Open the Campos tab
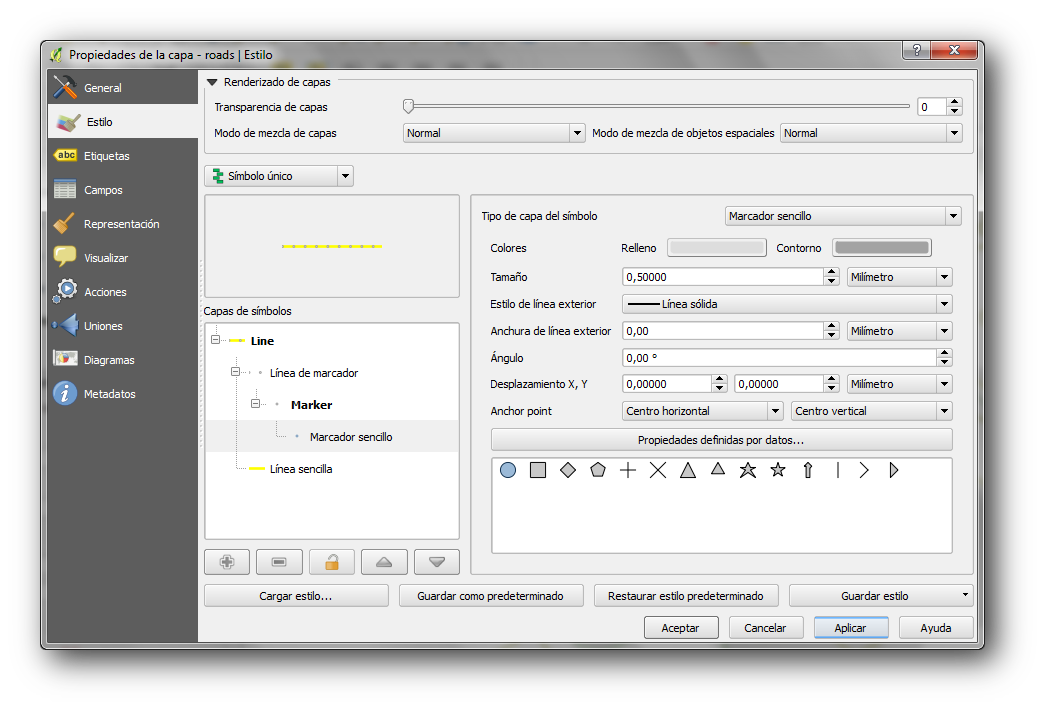 pyautogui.click(x=123, y=189)
